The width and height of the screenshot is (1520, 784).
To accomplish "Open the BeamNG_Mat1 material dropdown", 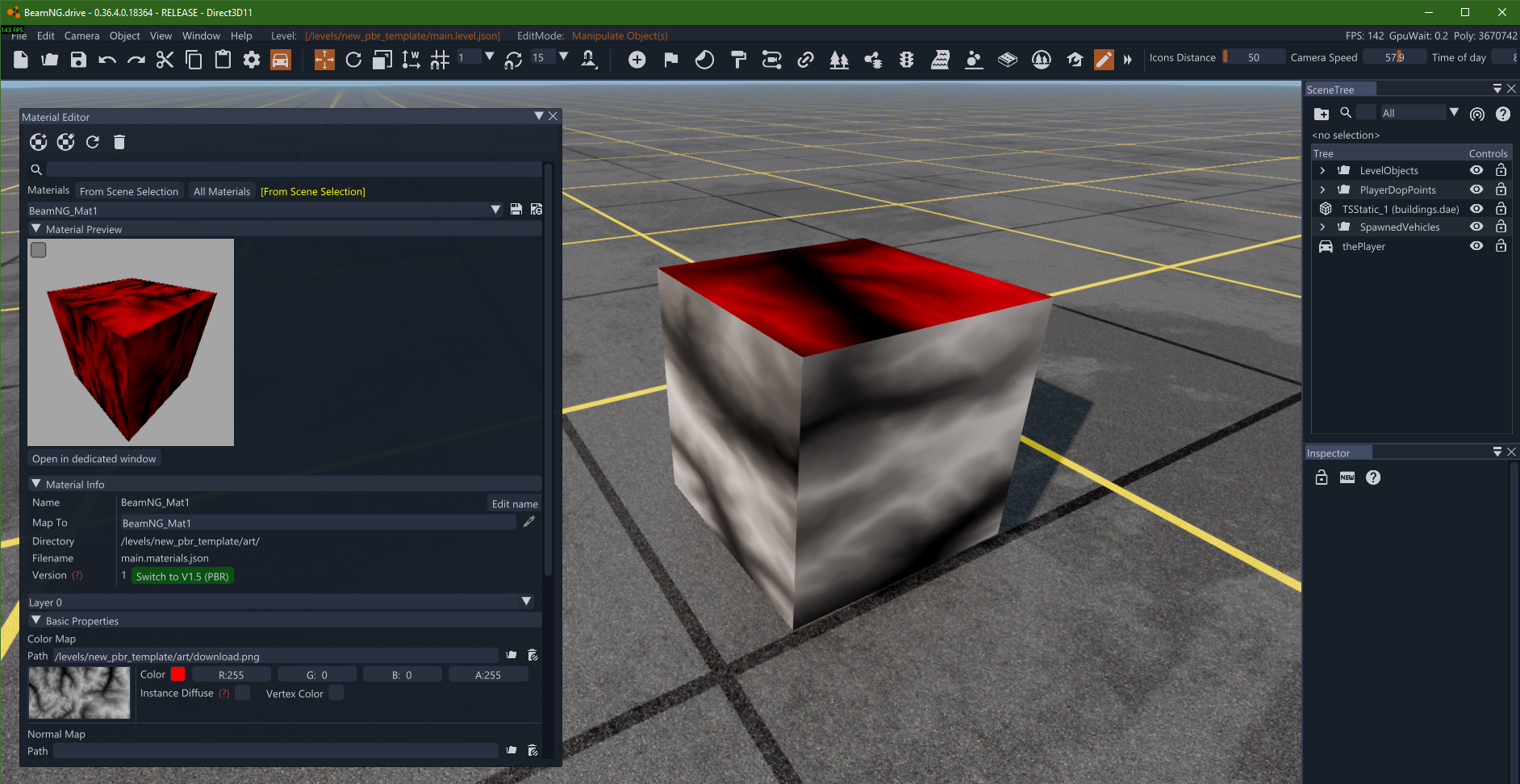I will click(x=265, y=211).
